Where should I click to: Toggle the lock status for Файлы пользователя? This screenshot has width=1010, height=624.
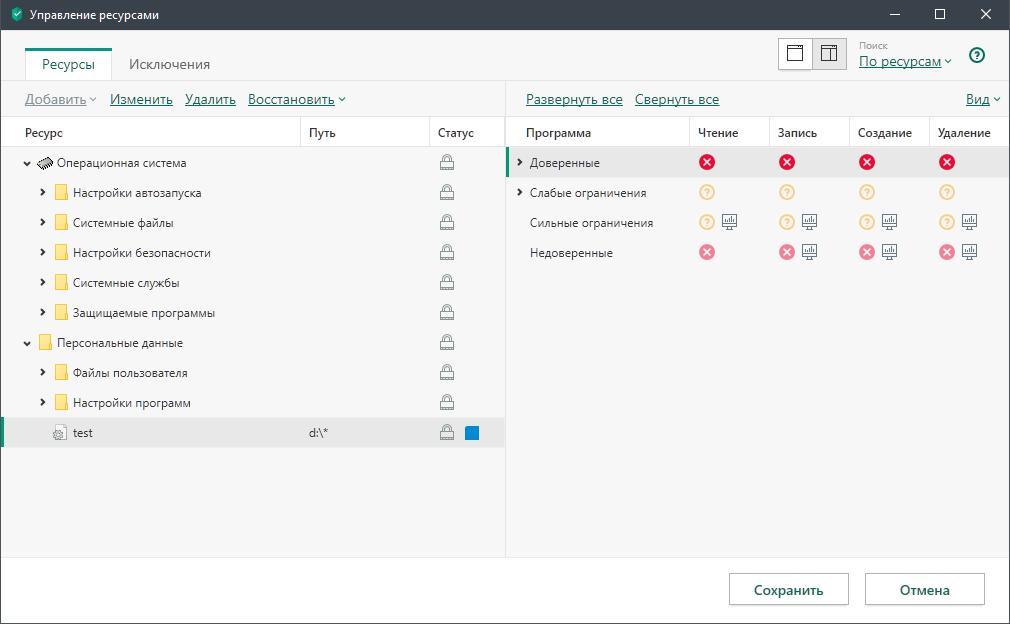click(x=447, y=372)
